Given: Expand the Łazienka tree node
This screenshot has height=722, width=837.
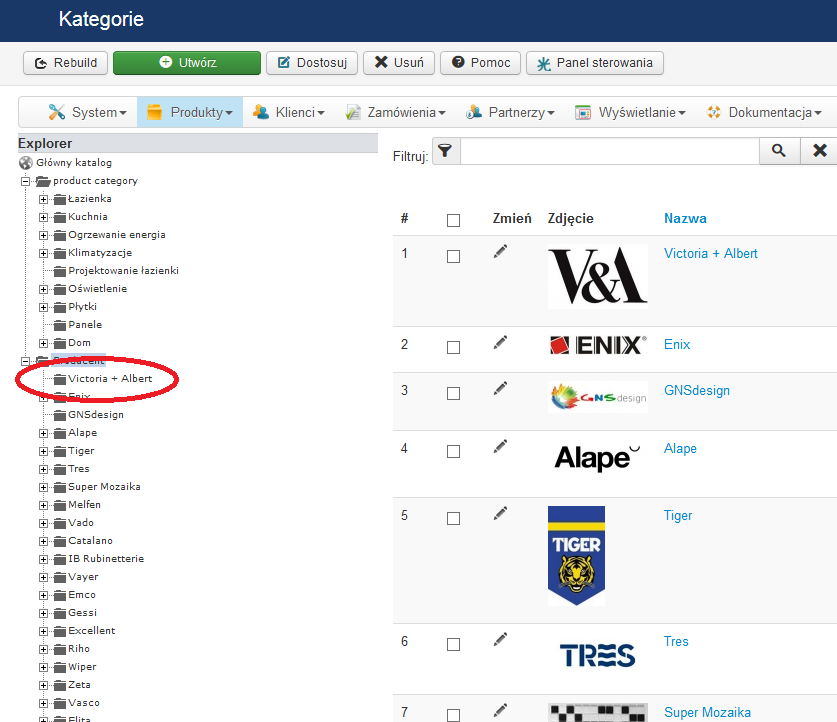Looking at the screenshot, I should click(x=43, y=200).
